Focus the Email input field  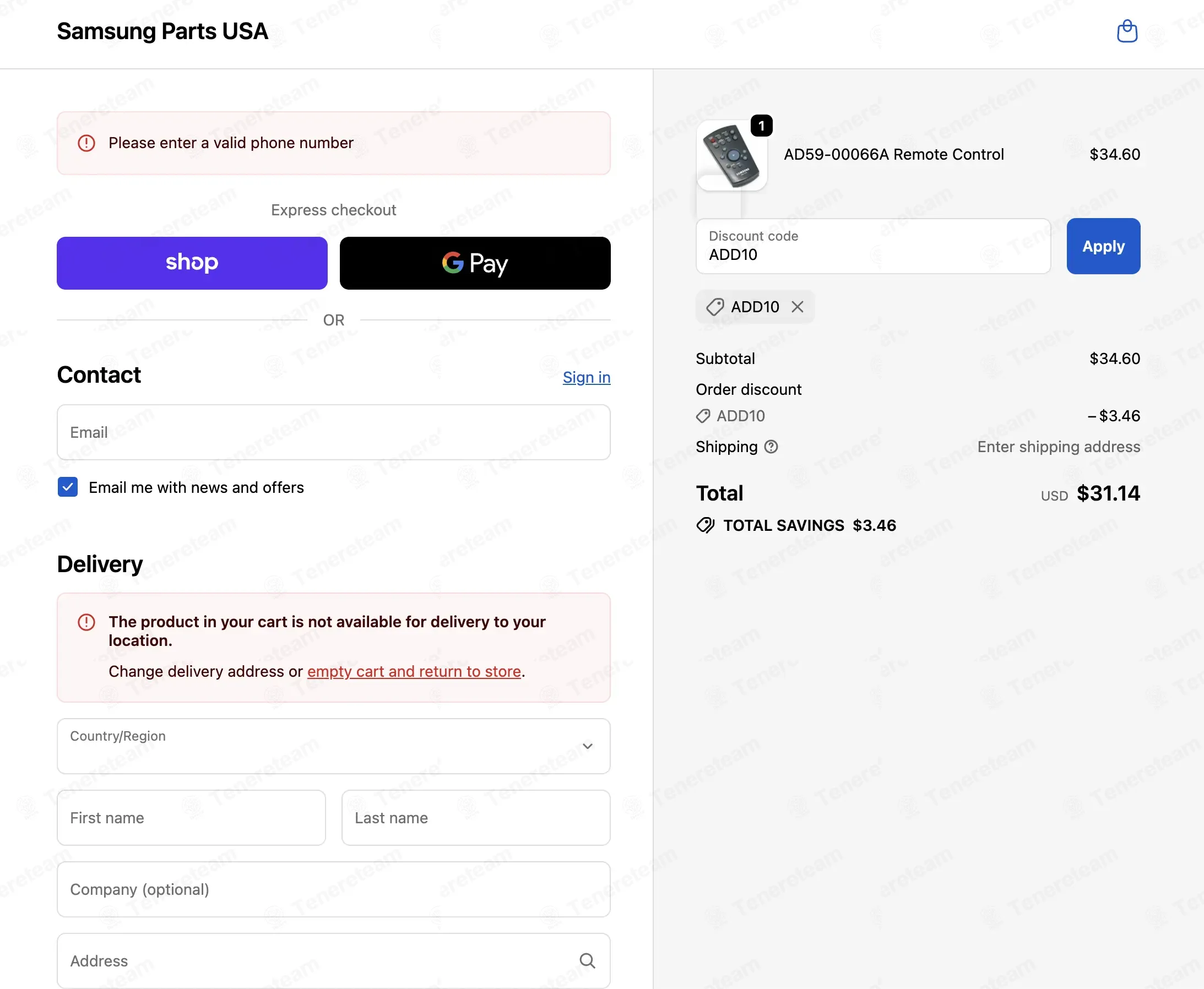333,432
